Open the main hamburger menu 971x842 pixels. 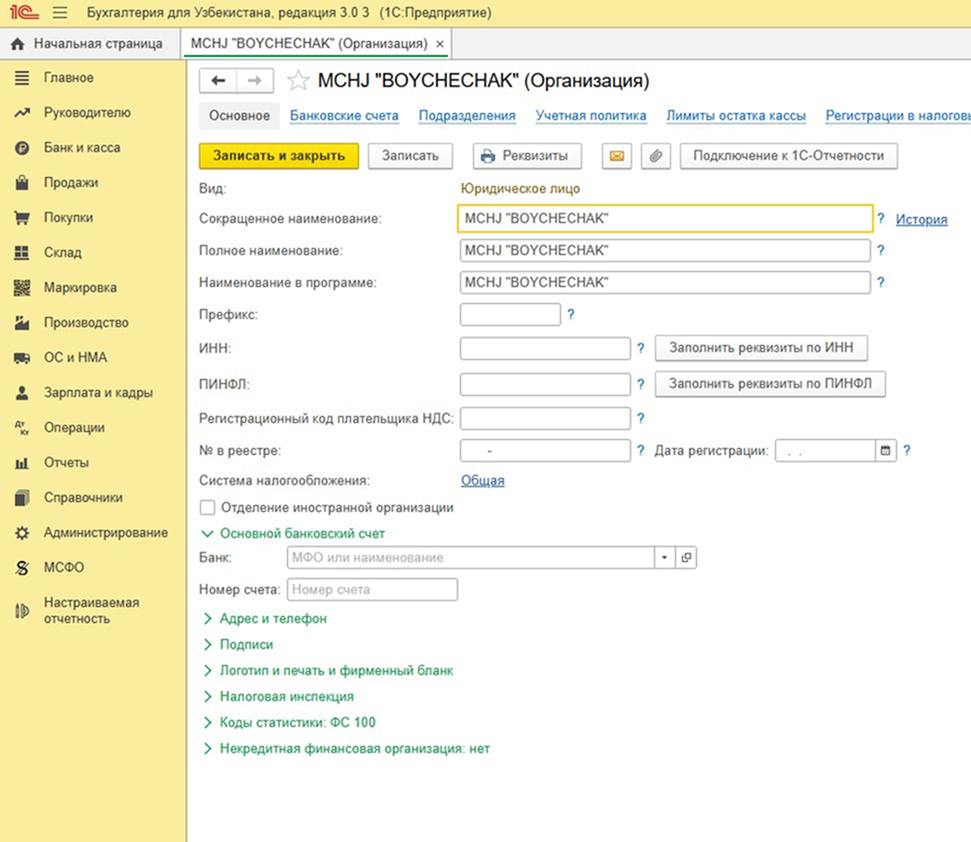click(59, 12)
